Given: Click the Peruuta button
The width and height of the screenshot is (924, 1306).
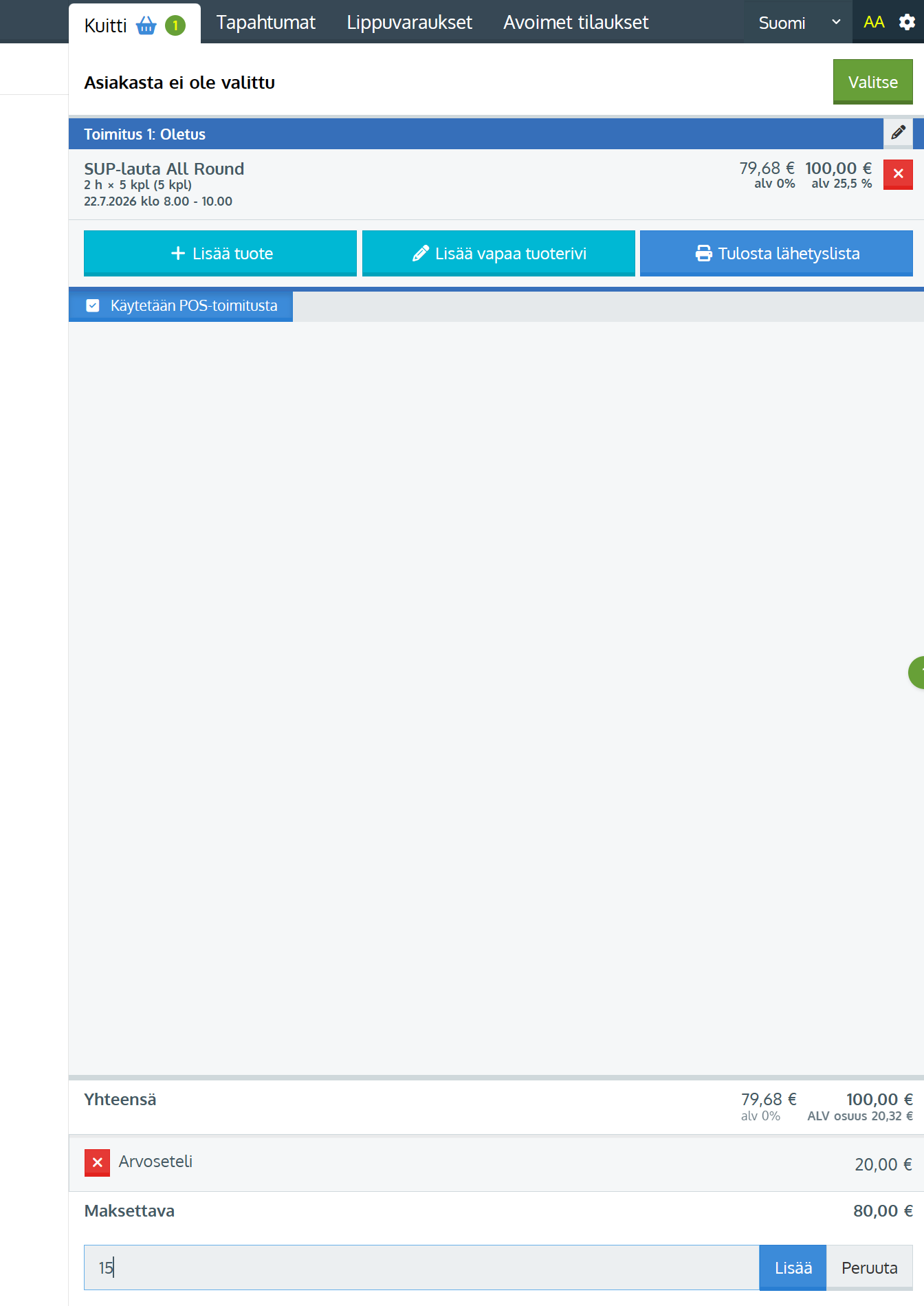Looking at the screenshot, I should [x=869, y=1267].
